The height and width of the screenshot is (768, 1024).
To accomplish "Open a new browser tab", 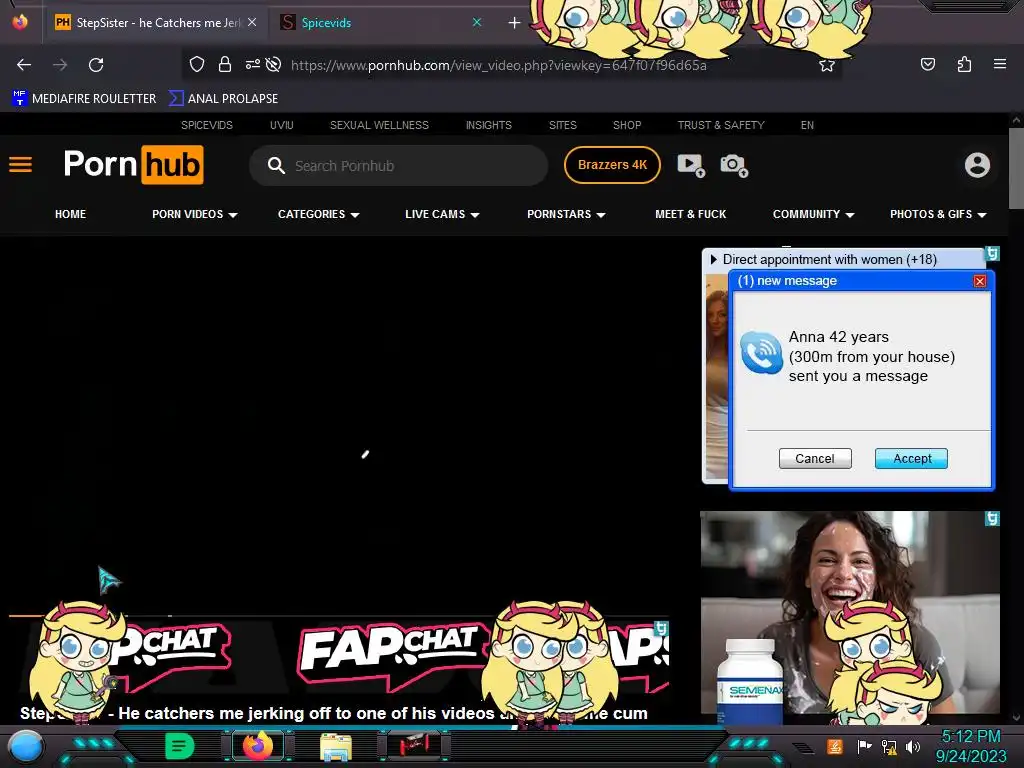I will pos(515,23).
